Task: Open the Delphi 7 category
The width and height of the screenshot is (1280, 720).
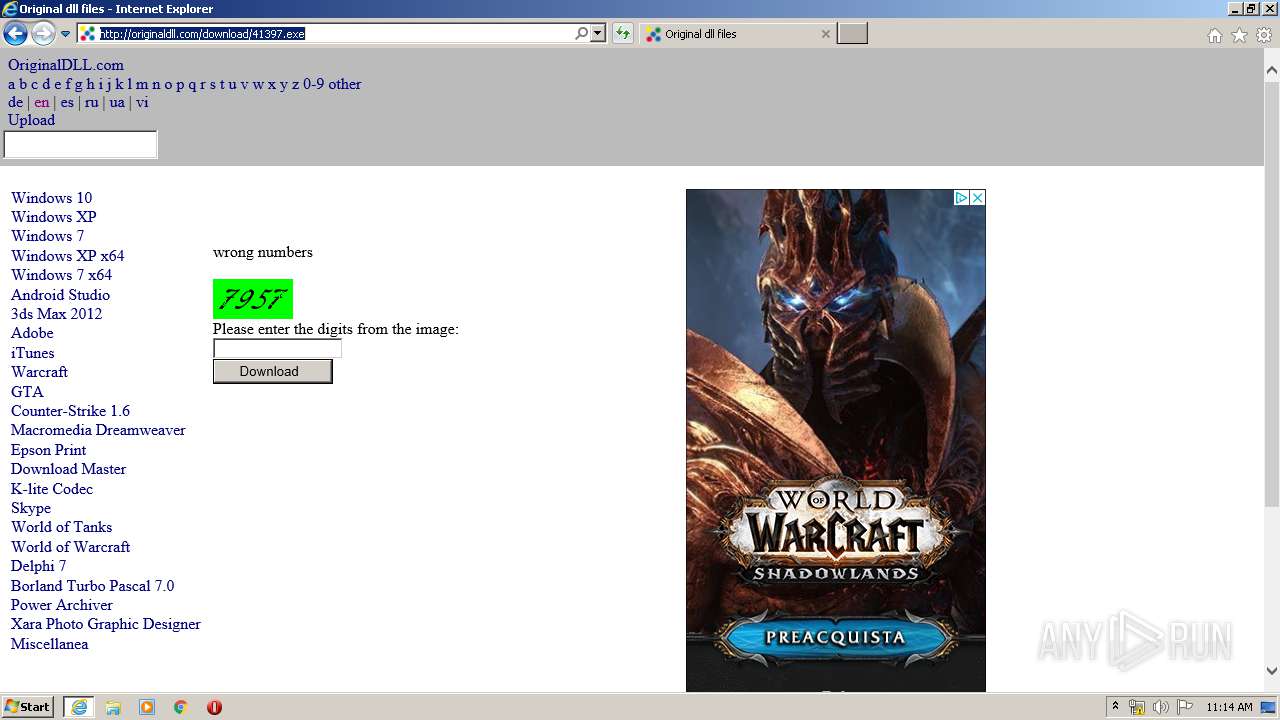Action: (x=38, y=566)
